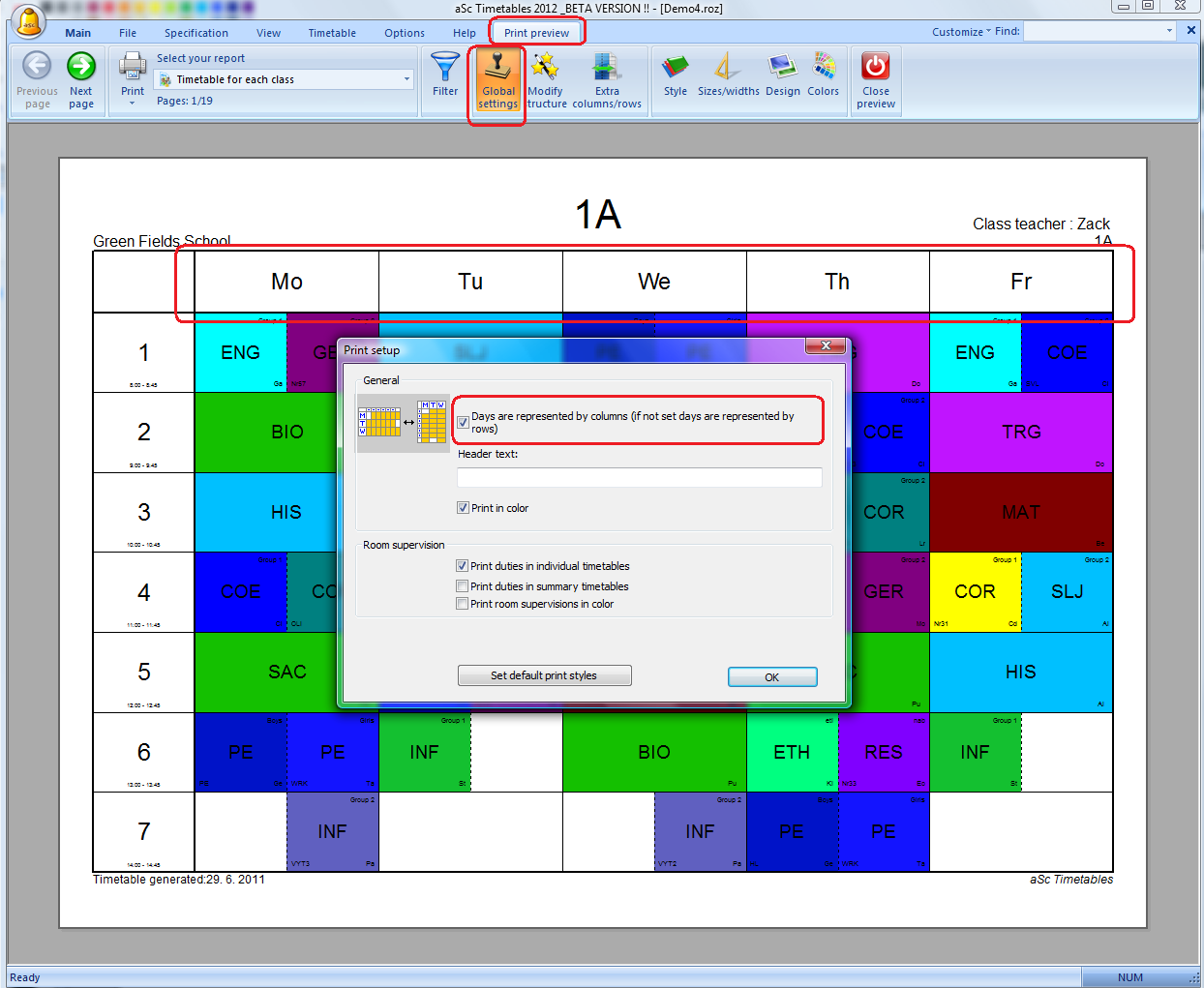Click the Modify structure icon

(546, 68)
